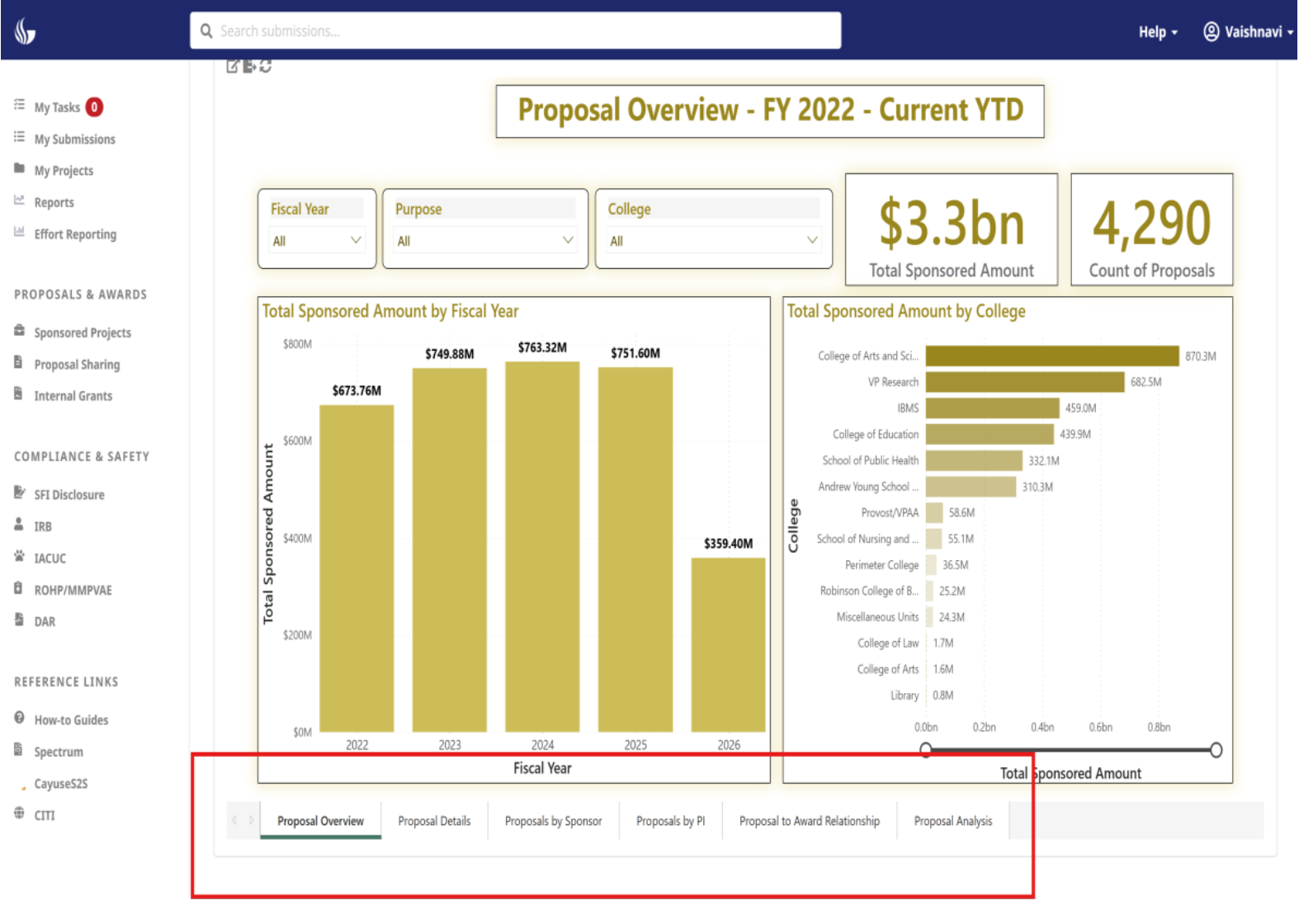Click the CITI globe icon in sidebar
The height and width of the screenshot is (924, 1299).
tap(19, 813)
